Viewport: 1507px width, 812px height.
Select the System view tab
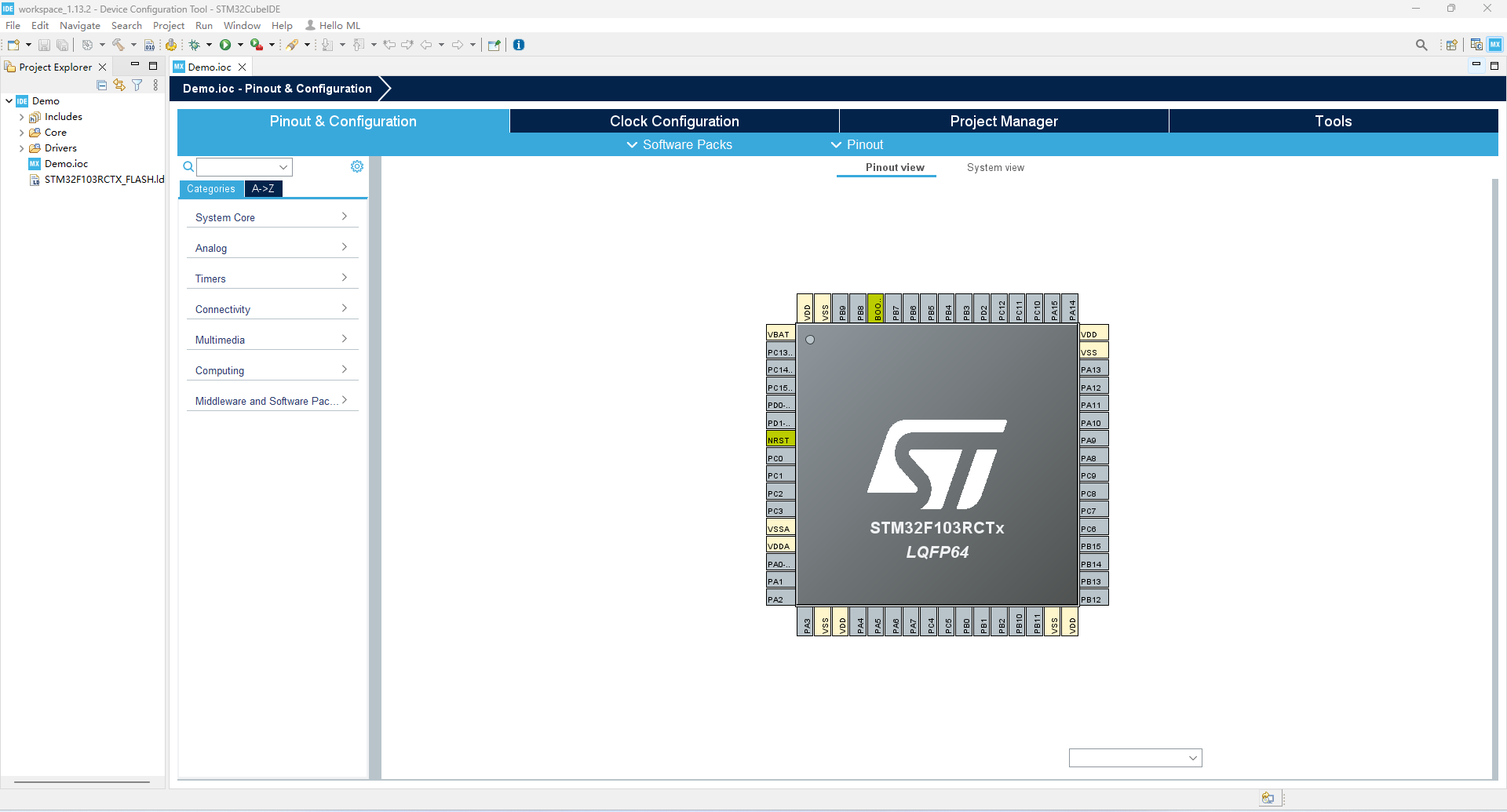click(995, 167)
